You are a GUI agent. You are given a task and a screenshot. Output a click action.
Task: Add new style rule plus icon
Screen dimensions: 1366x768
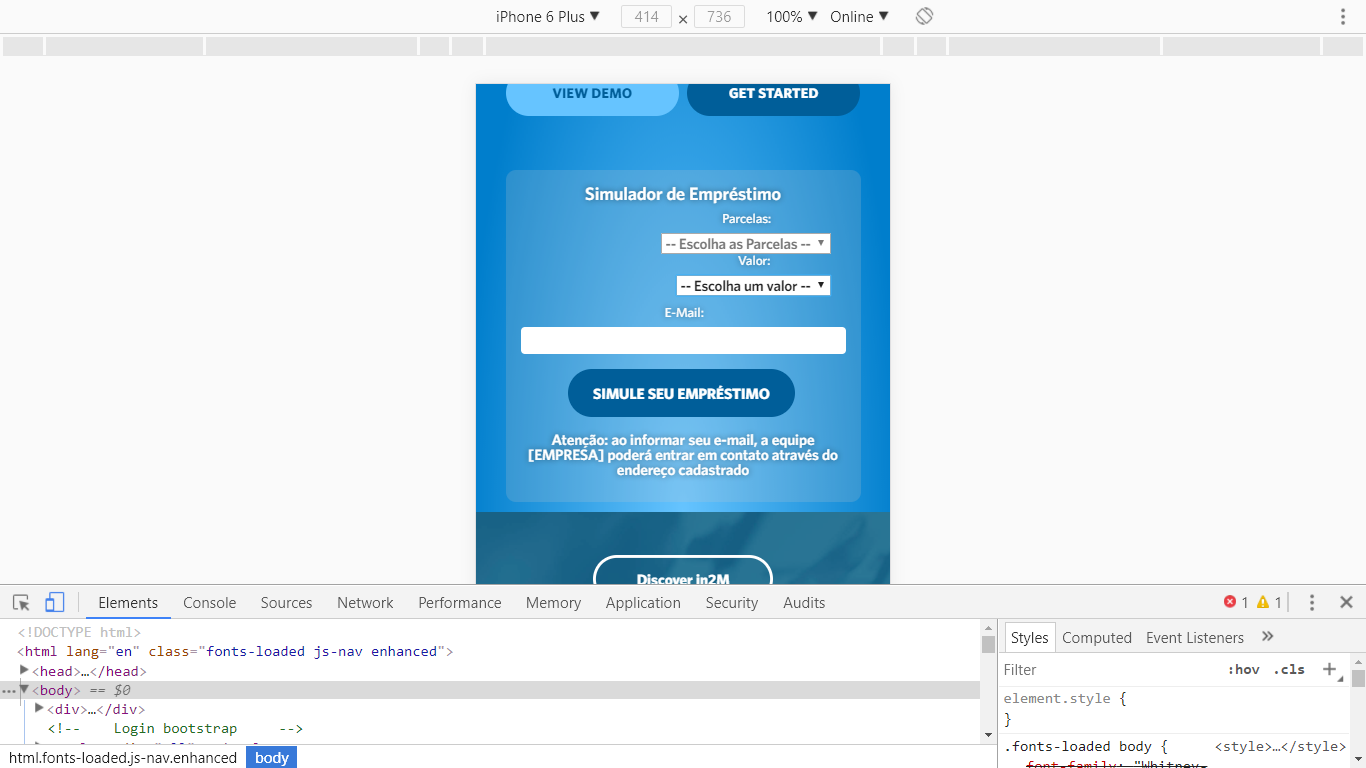[x=1330, y=669]
